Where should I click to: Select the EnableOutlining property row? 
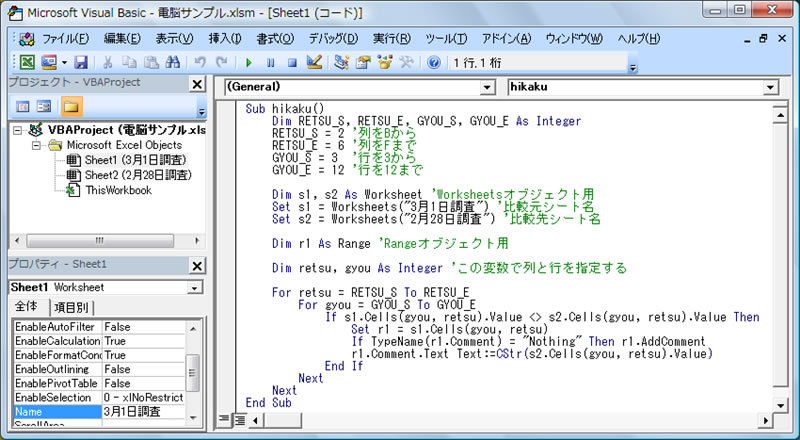click(98, 369)
